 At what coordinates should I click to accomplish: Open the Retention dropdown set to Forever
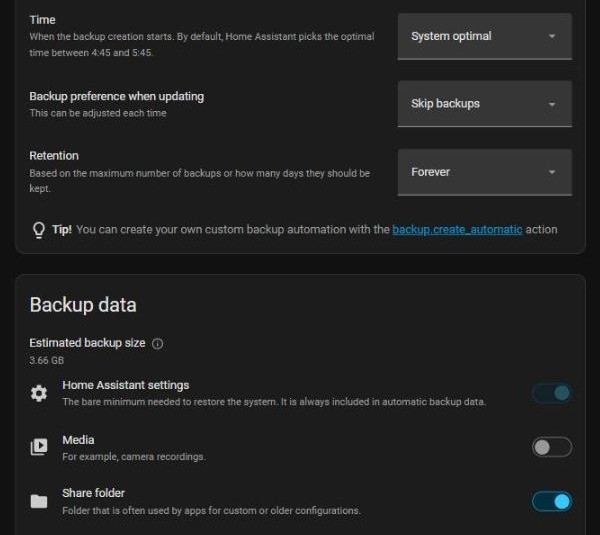tap(484, 172)
